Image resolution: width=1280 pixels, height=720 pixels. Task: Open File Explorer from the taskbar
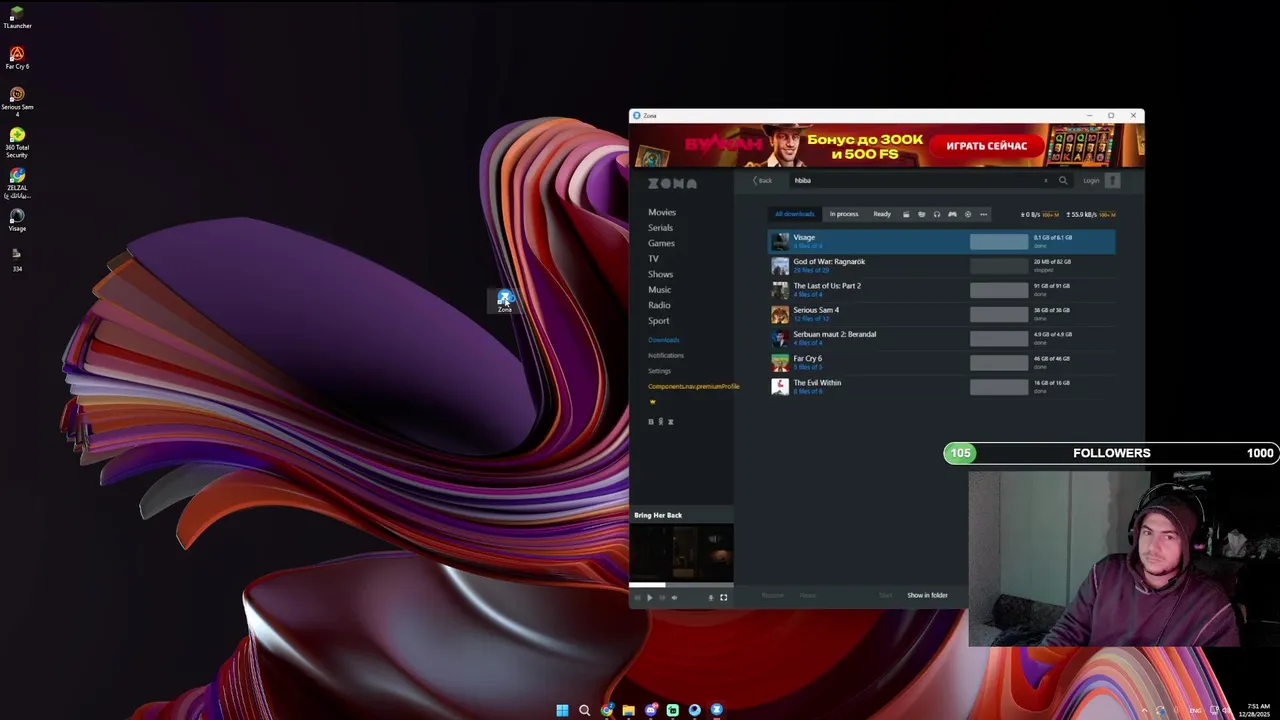(628, 710)
